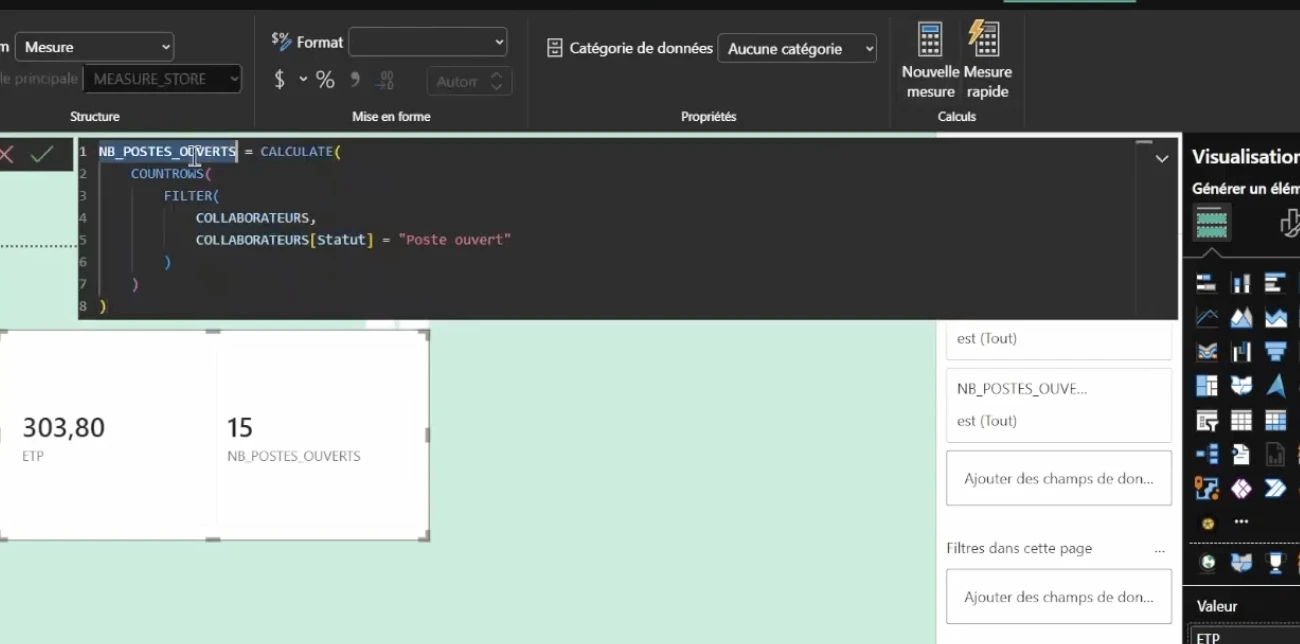Open ellipsis menu for Filtres dans cette page

click(x=1160, y=549)
